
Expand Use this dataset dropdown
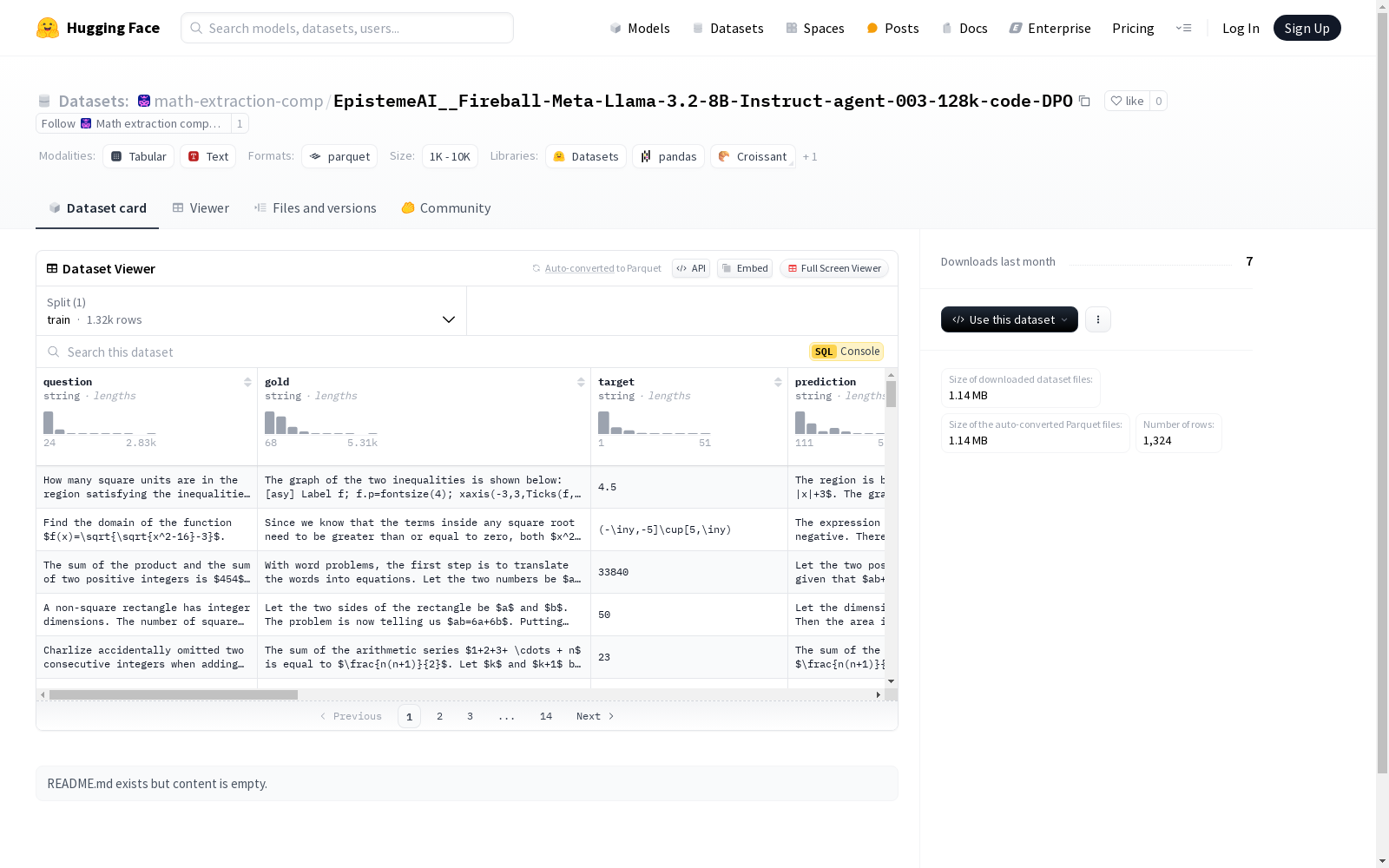(x=1010, y=319)
